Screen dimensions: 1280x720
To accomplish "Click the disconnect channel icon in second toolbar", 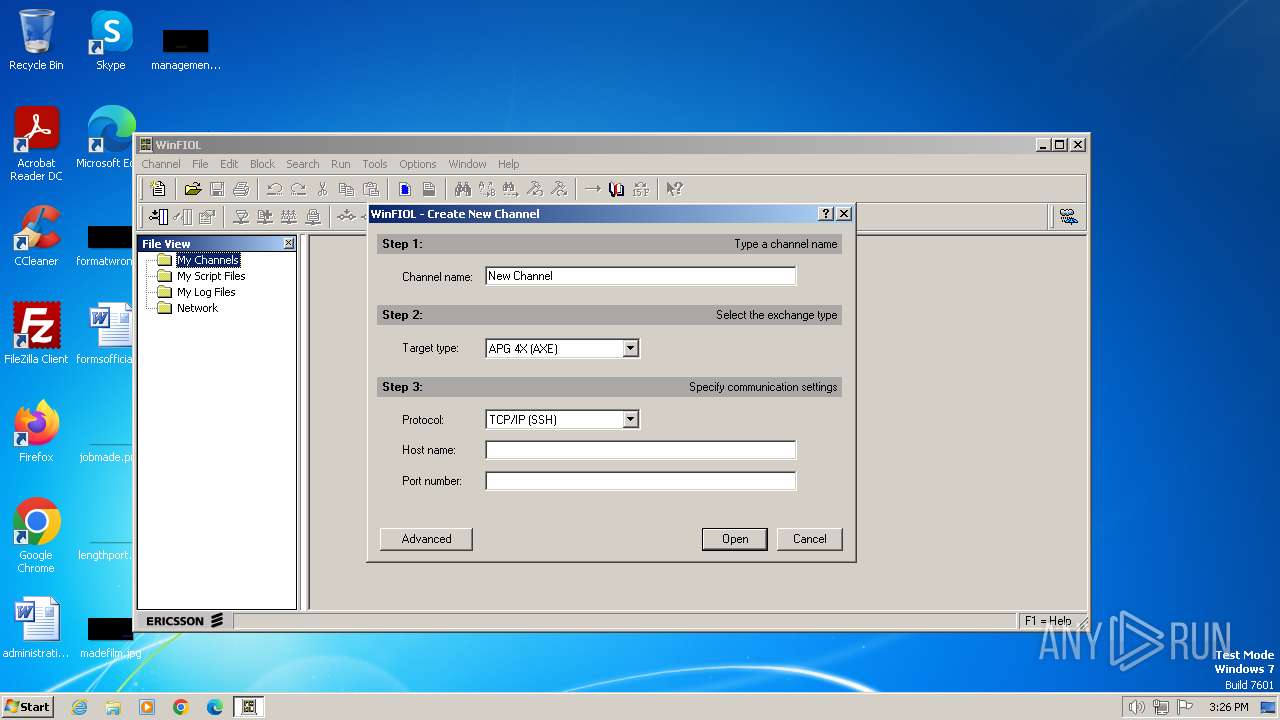I will tap(182, 216).
